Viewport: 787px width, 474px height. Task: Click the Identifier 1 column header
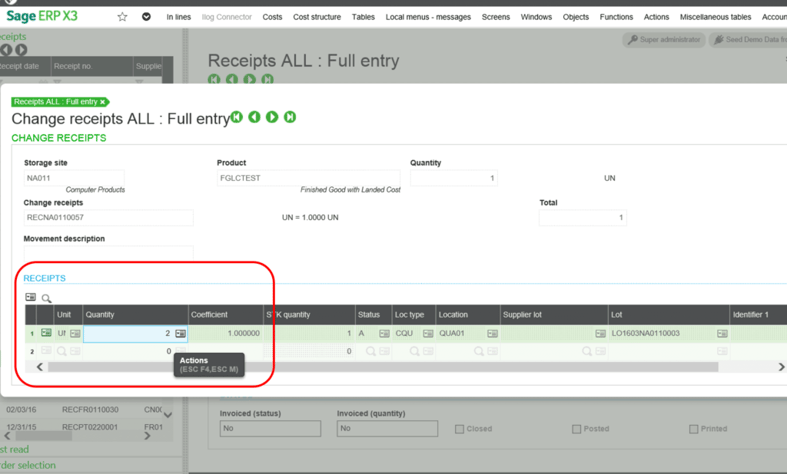pos(758,315)
